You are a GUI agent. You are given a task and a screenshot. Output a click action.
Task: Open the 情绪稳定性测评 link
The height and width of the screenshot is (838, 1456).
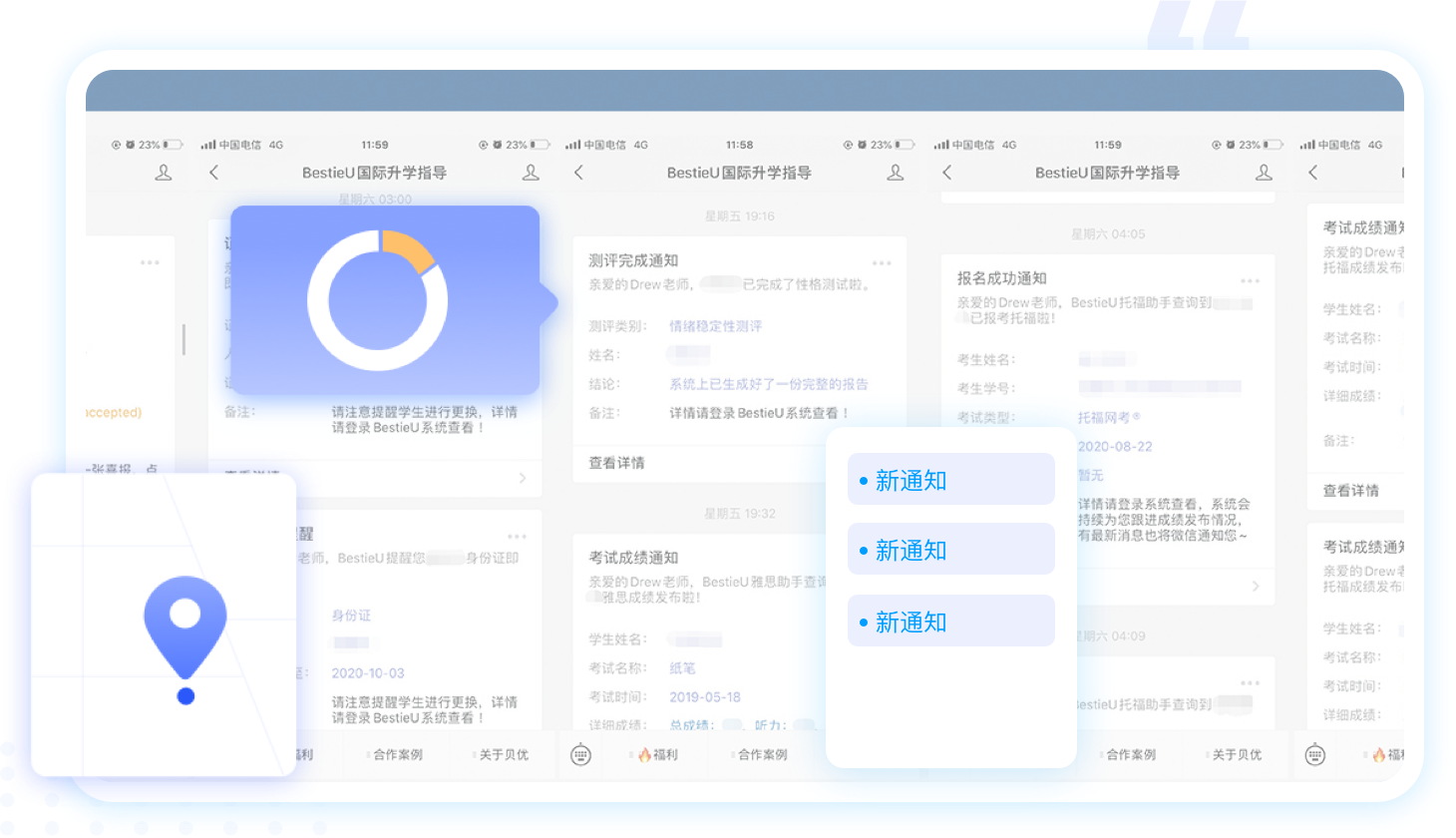pyautogui.click(x=715, y=326)
